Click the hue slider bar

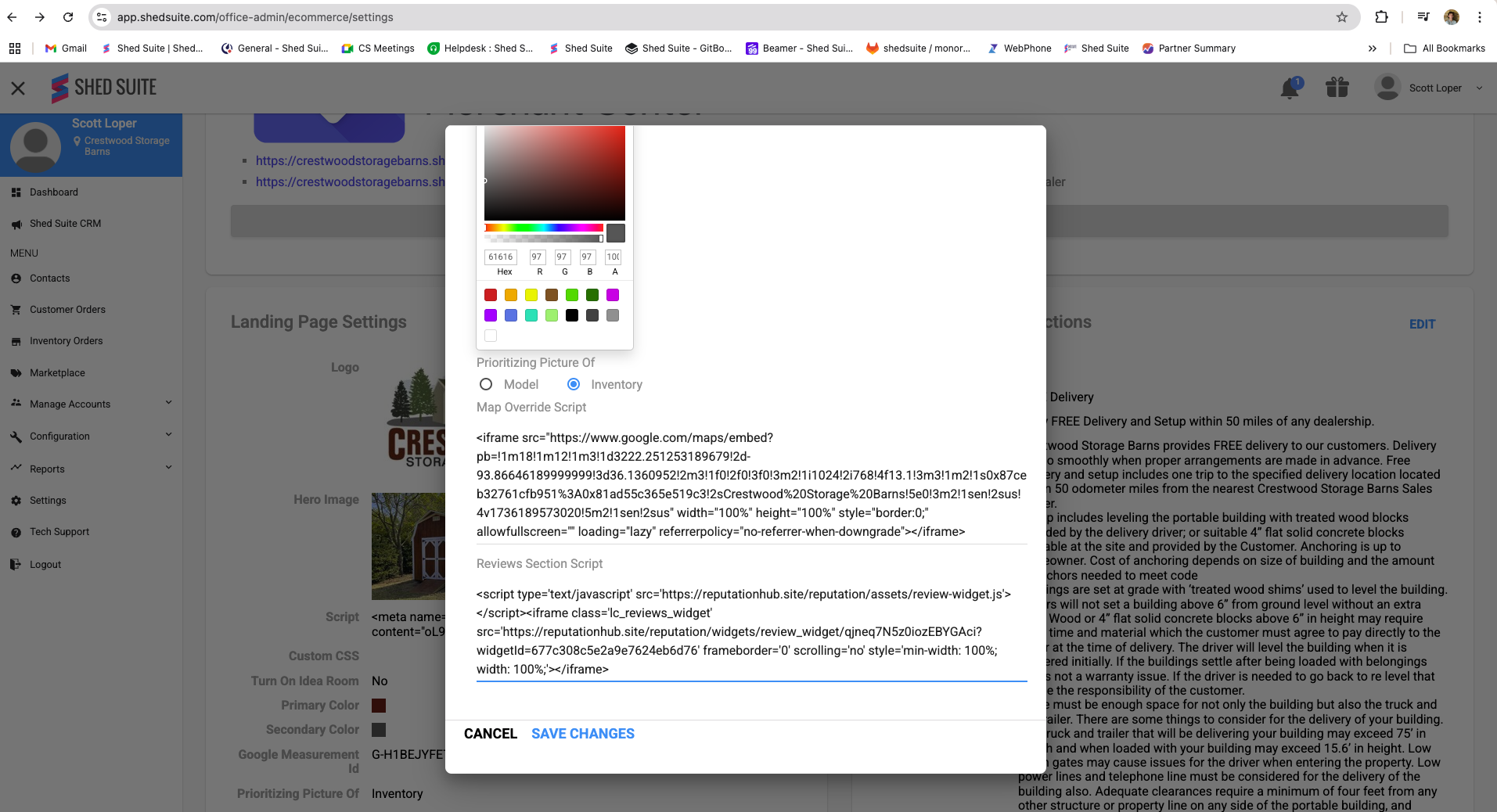(x=544, y=228)
